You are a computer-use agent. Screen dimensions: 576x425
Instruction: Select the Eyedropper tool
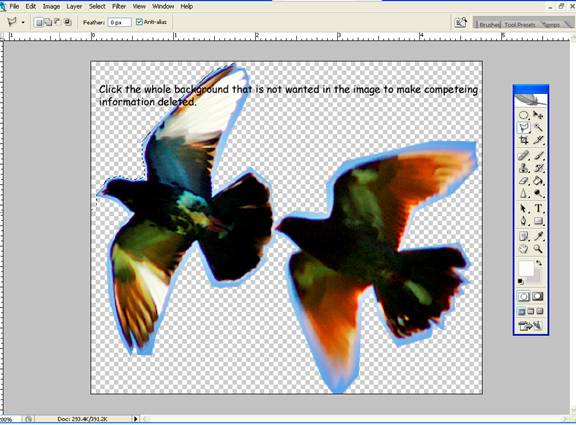[x=538, y=236]
